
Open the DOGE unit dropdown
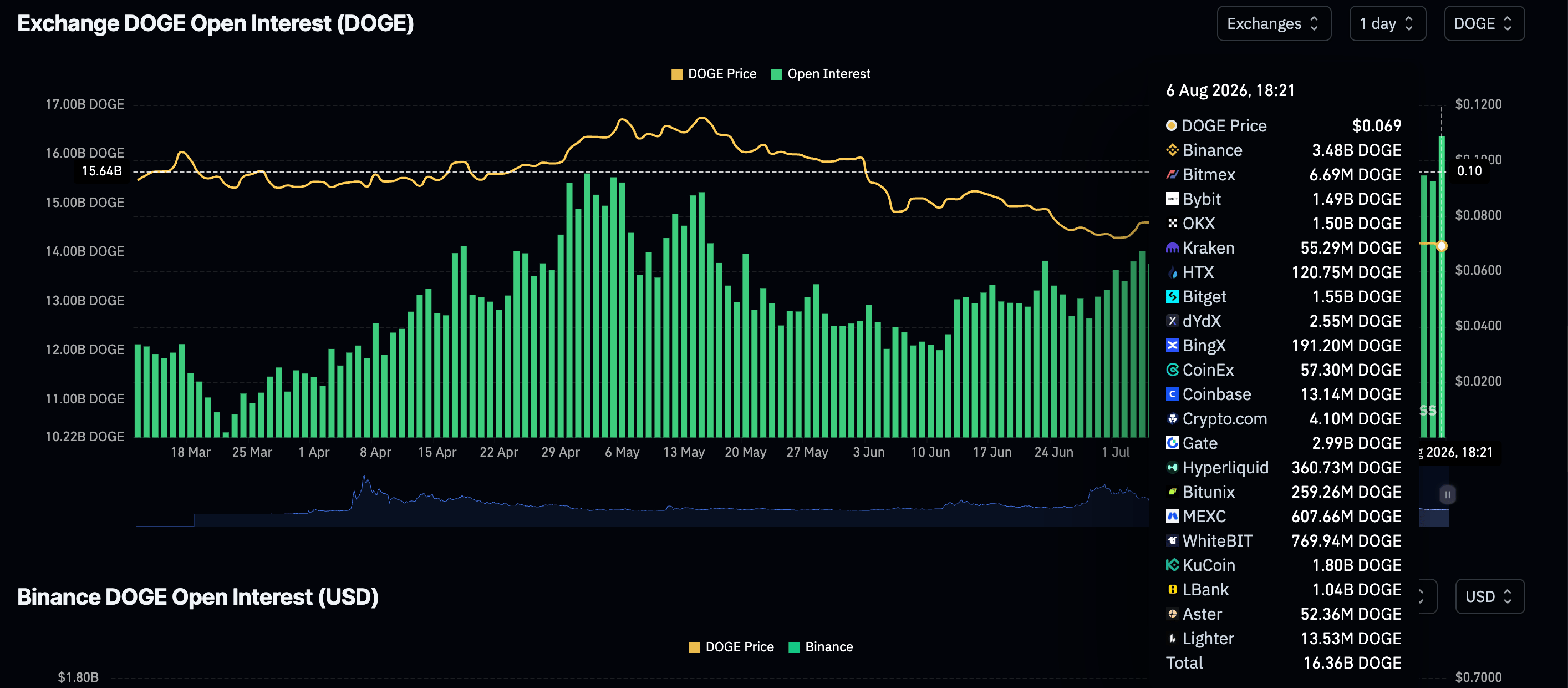pyautogui.click(x=1484, y=24)
